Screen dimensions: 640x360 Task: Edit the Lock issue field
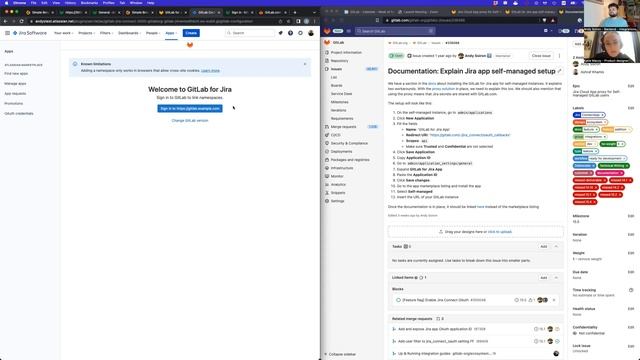[x=631, y=346]
